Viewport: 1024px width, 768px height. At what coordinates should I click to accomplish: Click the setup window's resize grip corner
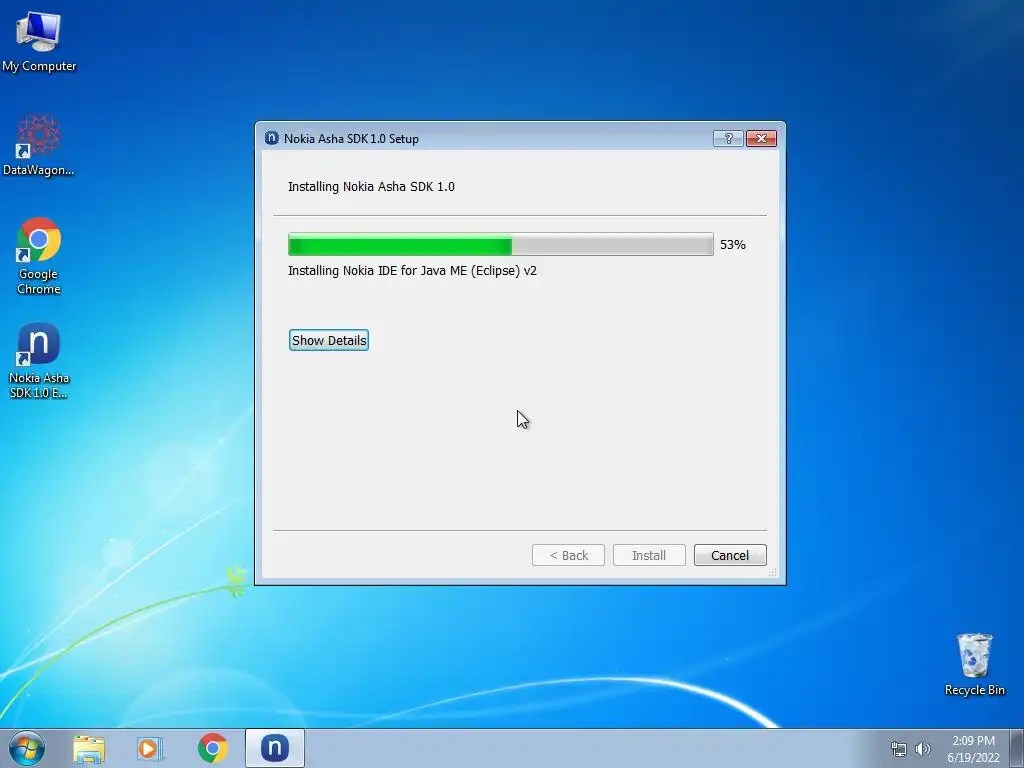773,572
